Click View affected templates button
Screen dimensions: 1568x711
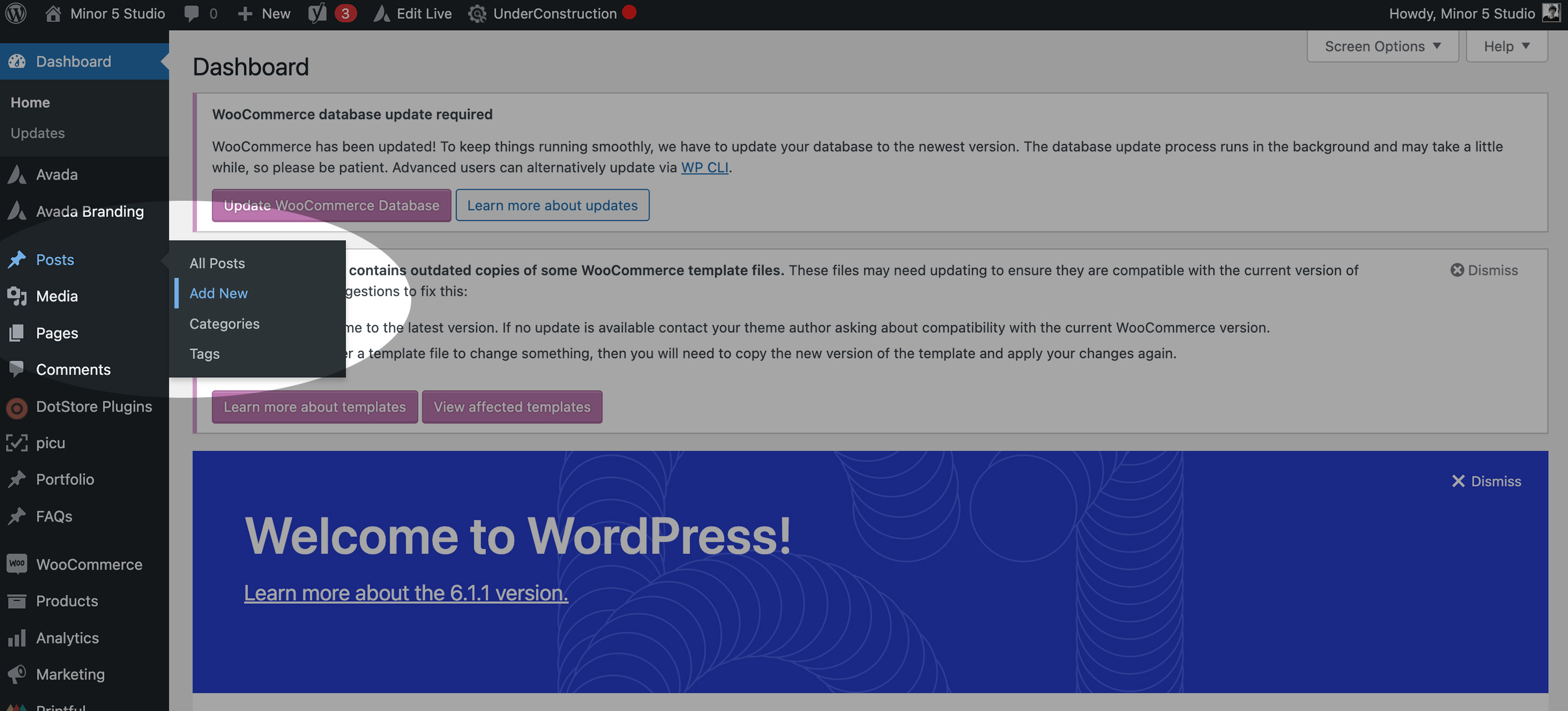(x=512, y=407)
